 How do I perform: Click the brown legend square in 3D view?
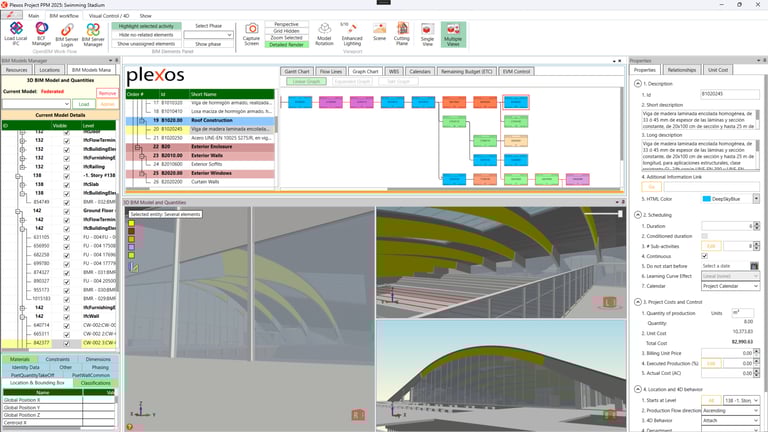click(131, 231)
